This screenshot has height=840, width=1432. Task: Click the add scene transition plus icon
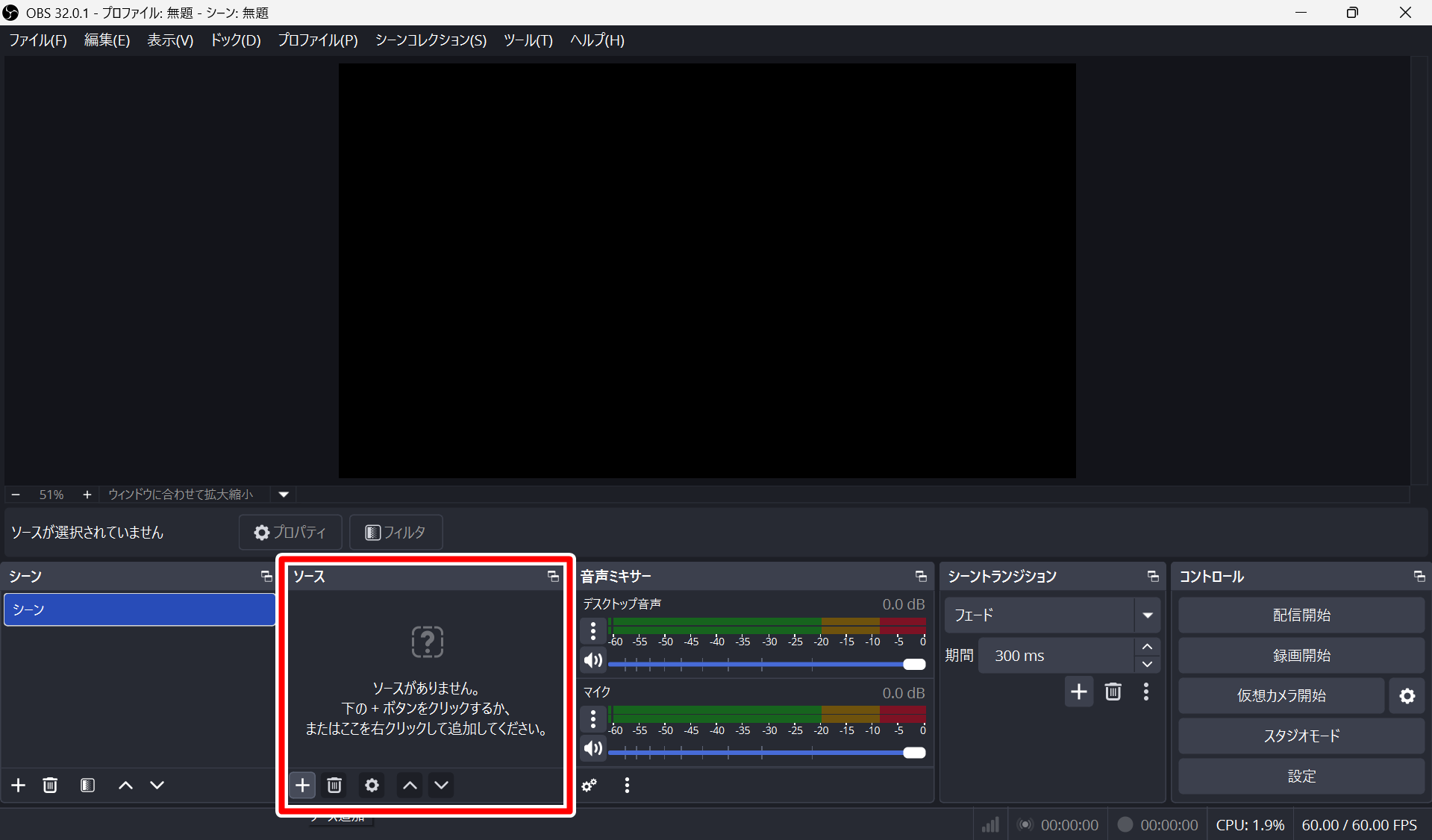coord(1078,692)
